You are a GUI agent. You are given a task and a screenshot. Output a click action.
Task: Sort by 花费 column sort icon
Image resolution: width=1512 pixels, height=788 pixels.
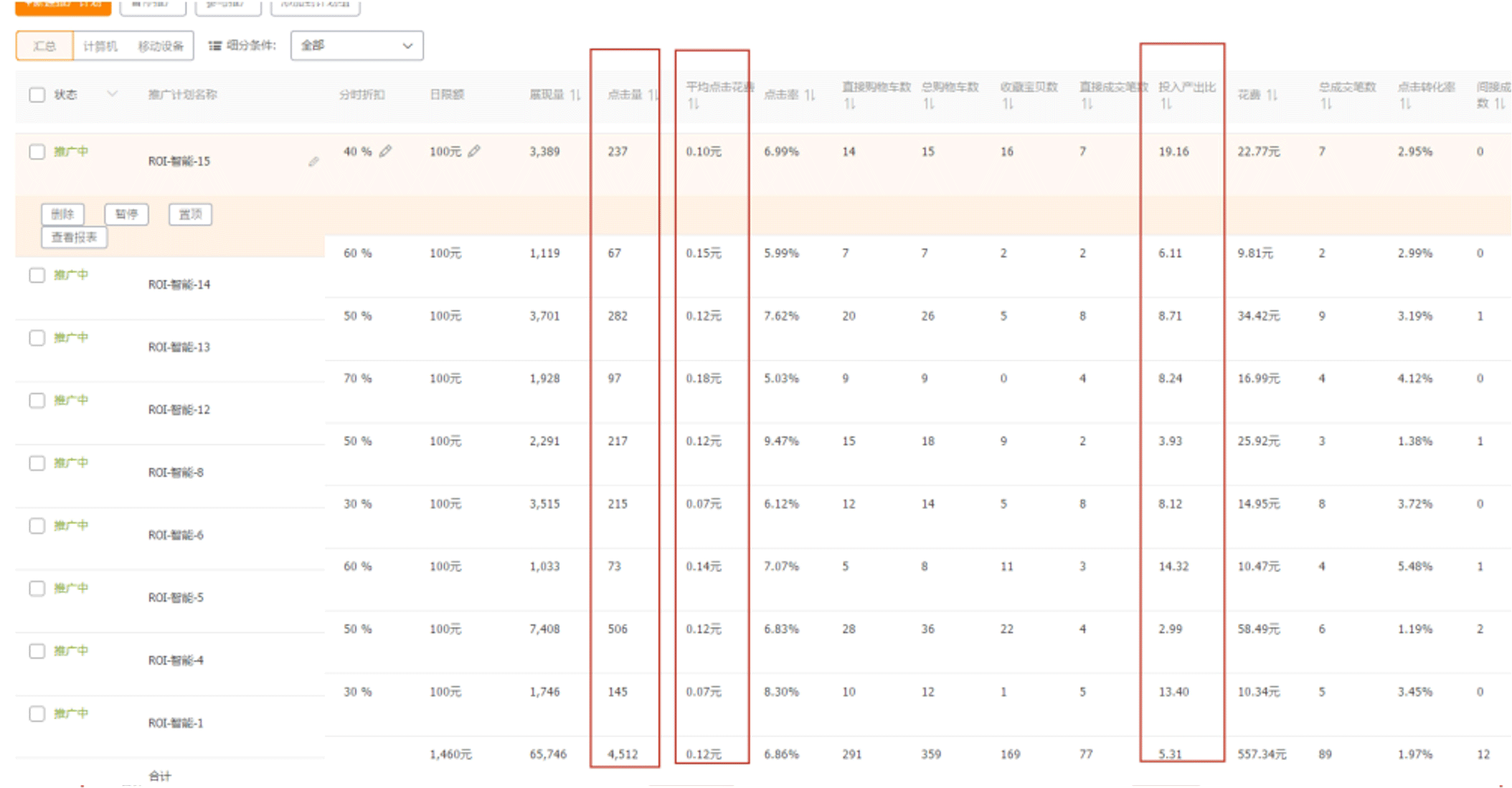point(1272,95)
